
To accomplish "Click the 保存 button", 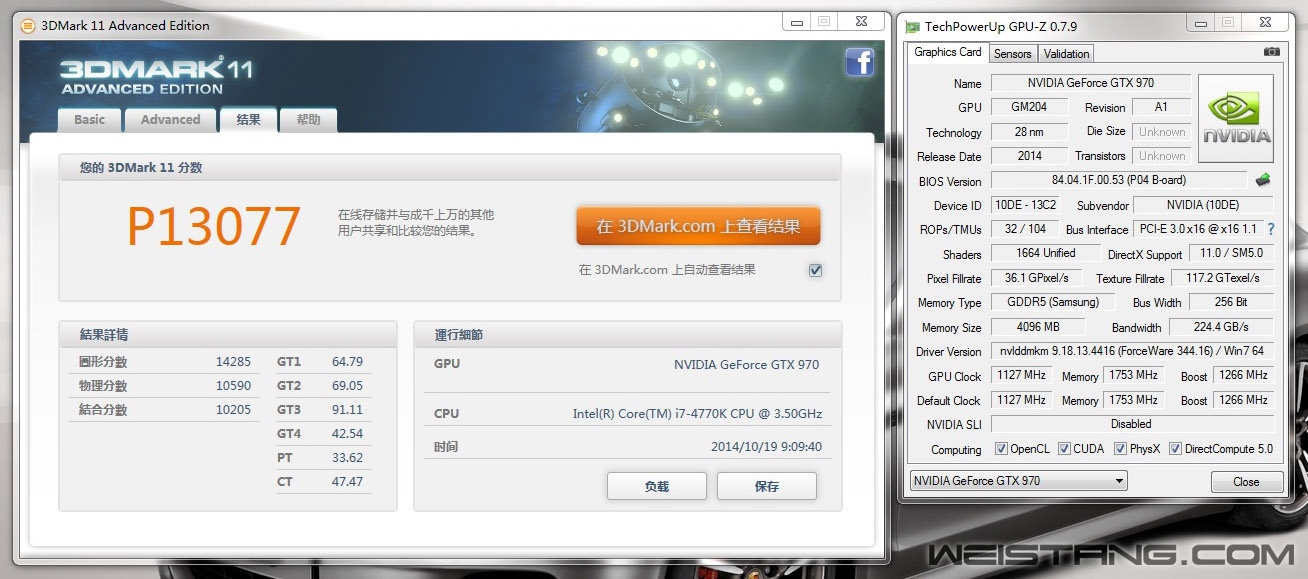I will point(766,486).
